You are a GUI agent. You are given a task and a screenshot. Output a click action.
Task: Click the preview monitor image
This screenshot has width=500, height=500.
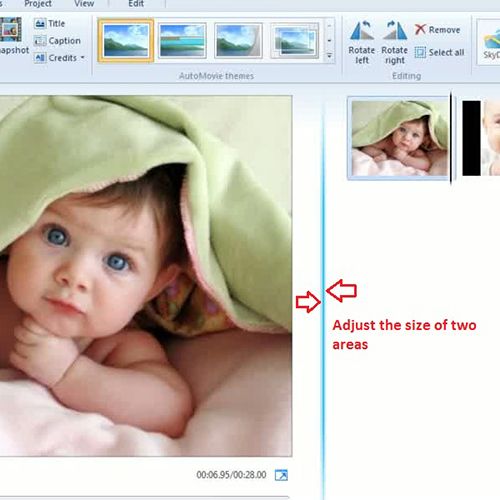coord(146,276)
